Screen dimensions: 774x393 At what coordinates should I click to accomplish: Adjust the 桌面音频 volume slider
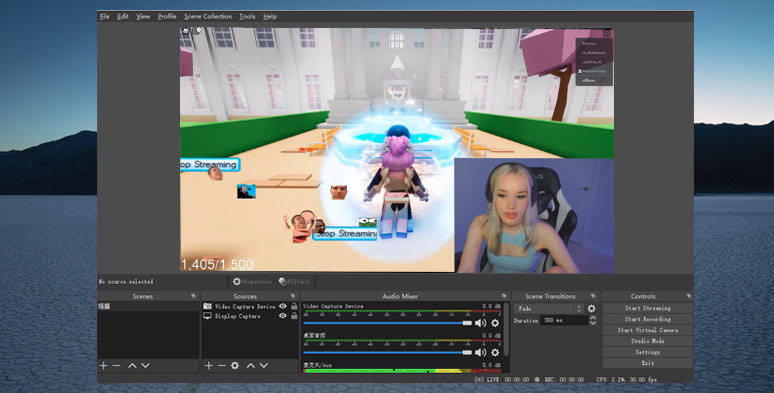click(387, 353)
